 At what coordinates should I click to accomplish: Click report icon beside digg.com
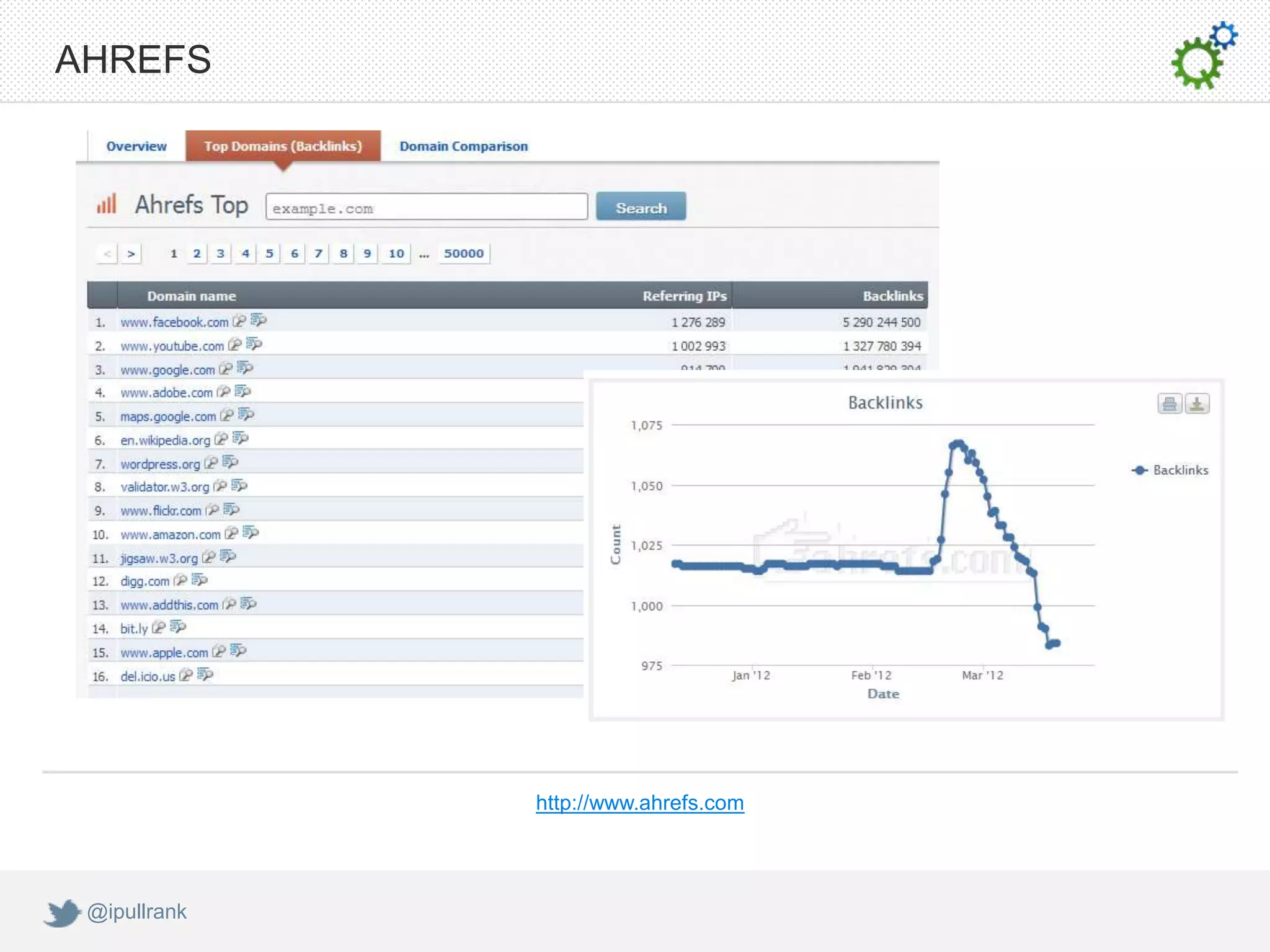[199, 580]
